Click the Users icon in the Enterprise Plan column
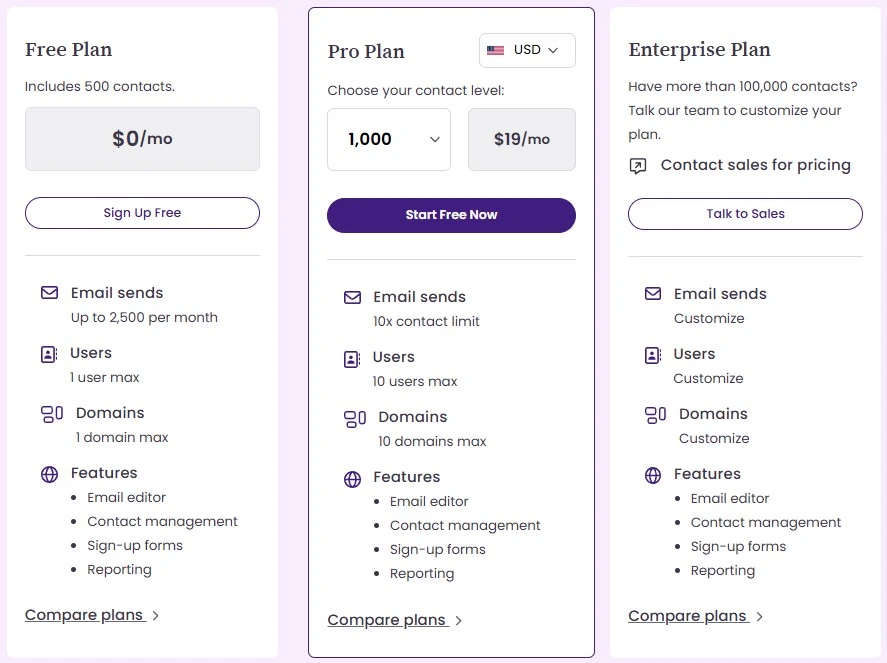This screenshot has width=887, height=663. [653, 354]
